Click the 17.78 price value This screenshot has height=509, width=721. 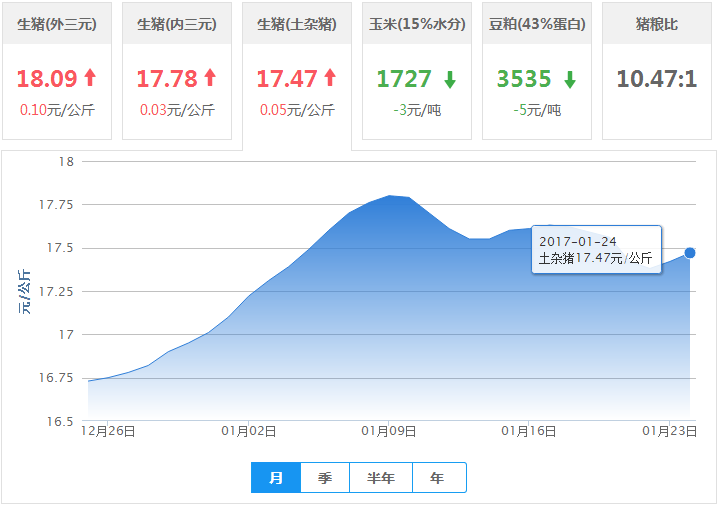coord(167,79)
